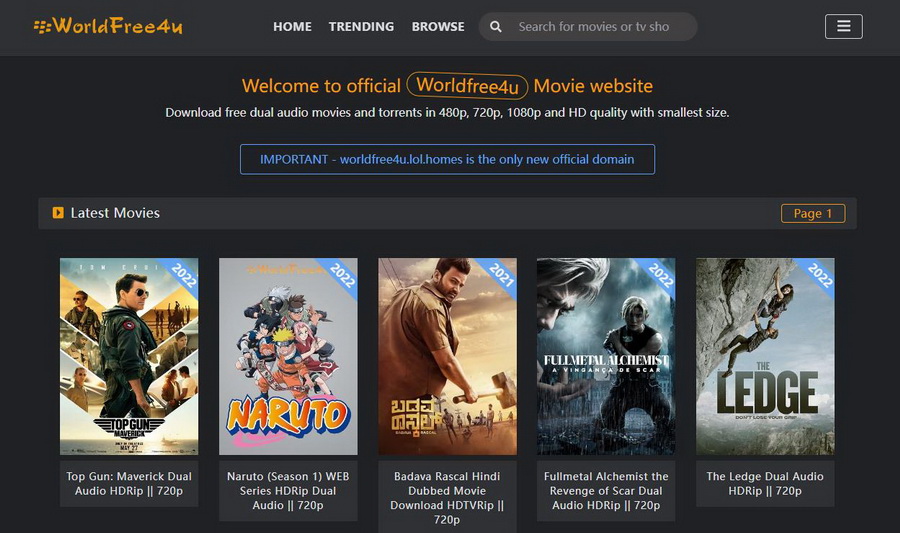900x533 pixels.
Task: Click 'Naruto (Season 1) WEB Series' title
Action: [288, 491]
